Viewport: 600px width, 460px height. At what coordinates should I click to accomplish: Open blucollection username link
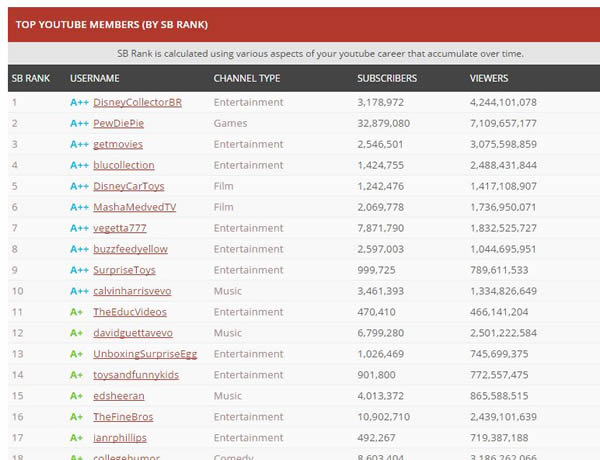tap(124, 165)
